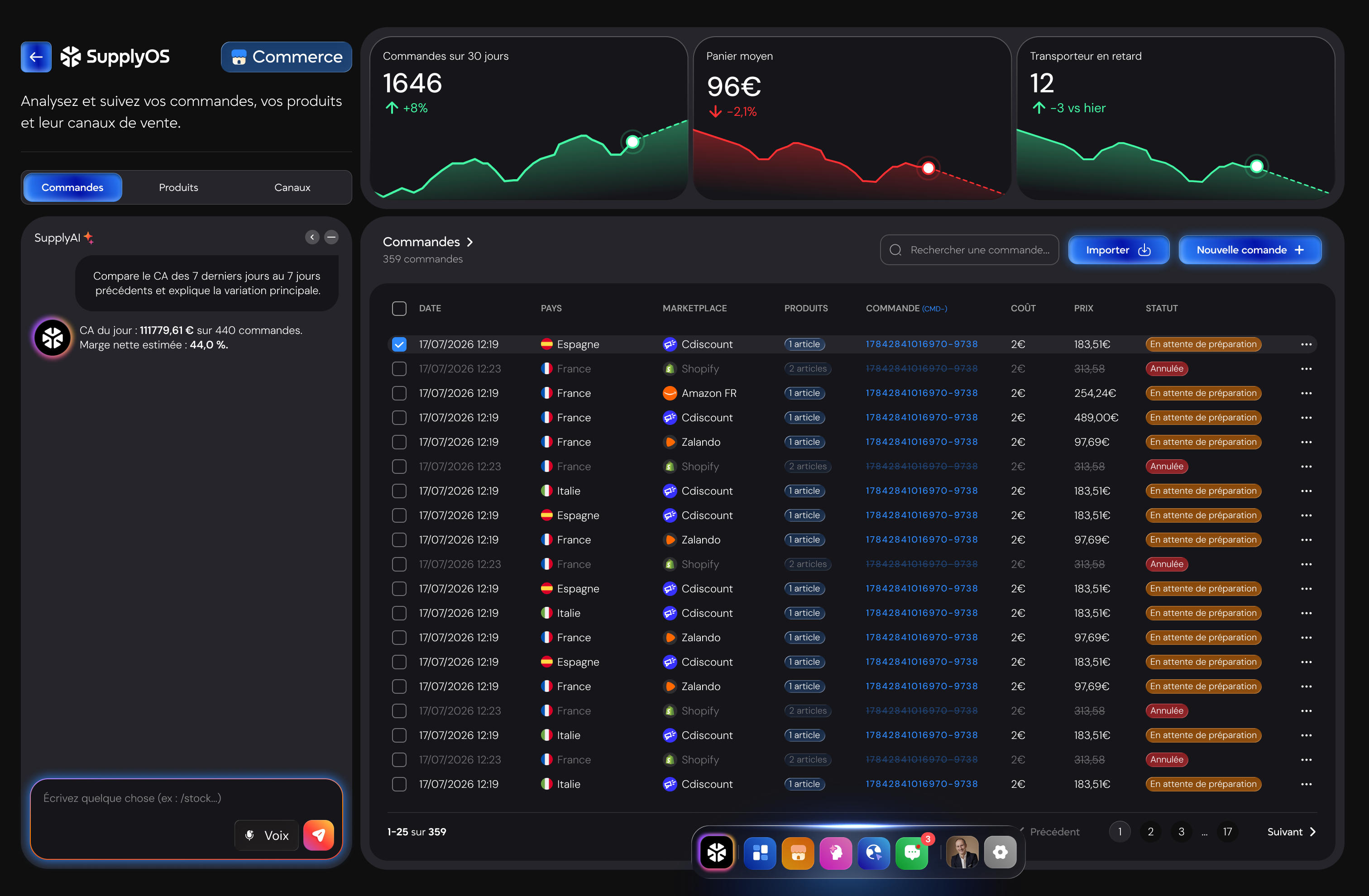The image size is (1369, 896).
Task: Toggle the select-all header checkbox
Action: pos(399,308)
